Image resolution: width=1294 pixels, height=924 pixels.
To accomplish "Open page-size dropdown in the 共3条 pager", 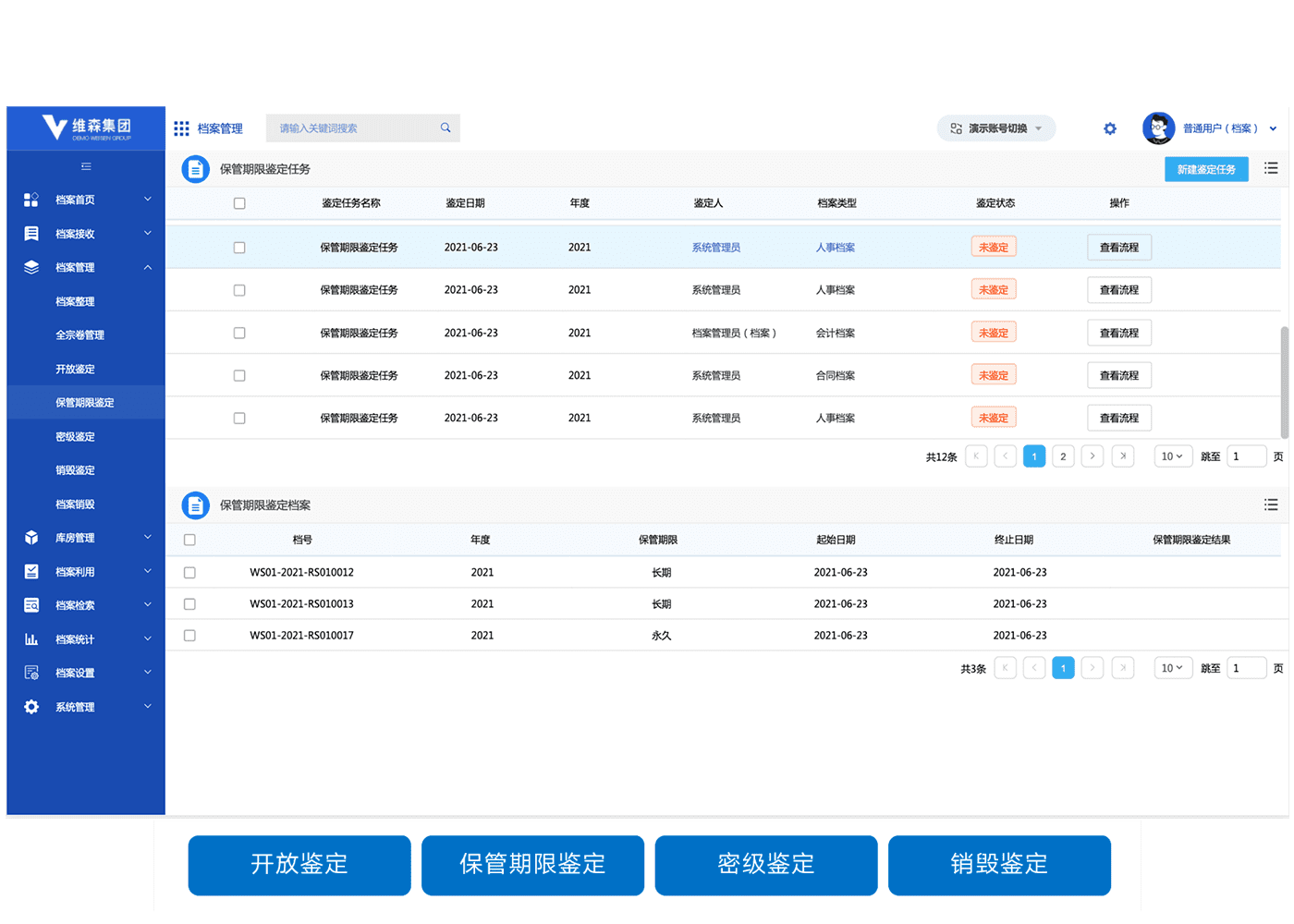I will pyautogui.click(x=1173, y=668).
